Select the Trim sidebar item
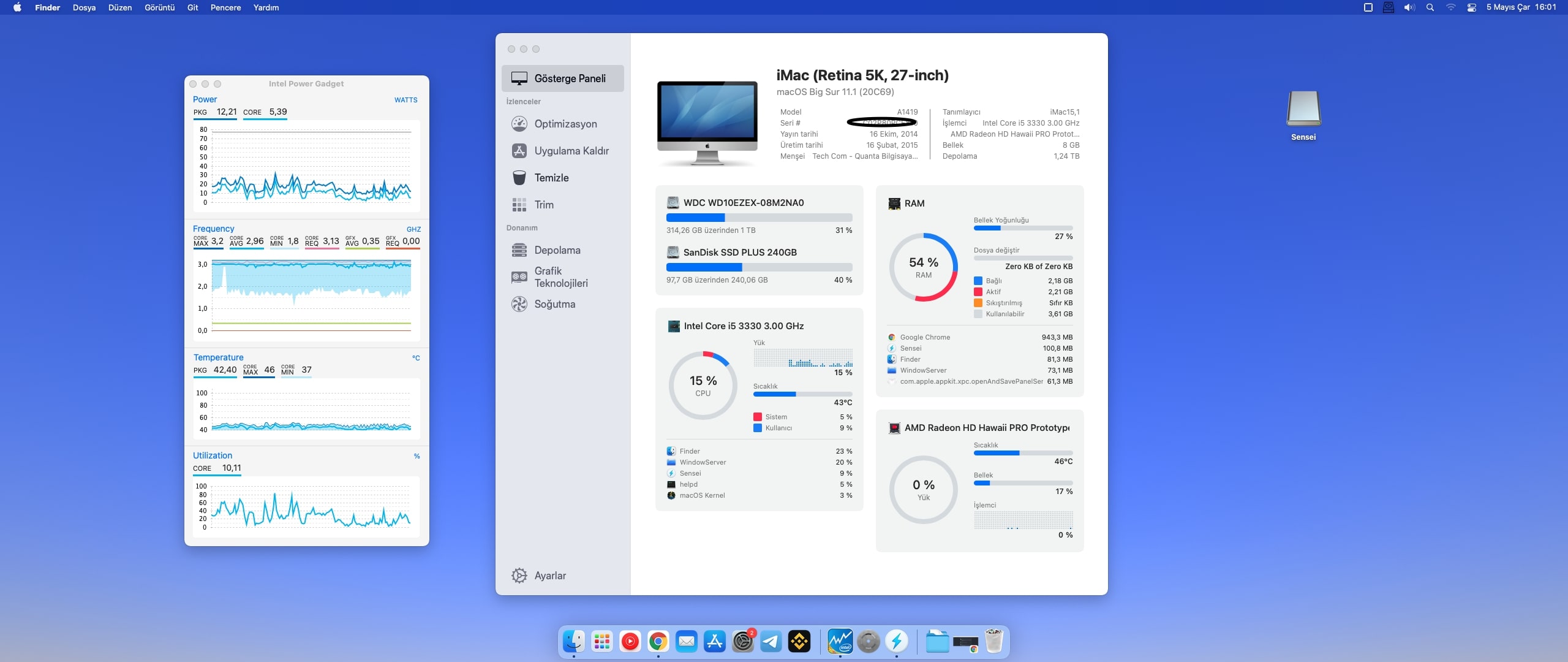The width and height of the screenshot is (1568, 662). pyautogui.click(x=543, y=205)
